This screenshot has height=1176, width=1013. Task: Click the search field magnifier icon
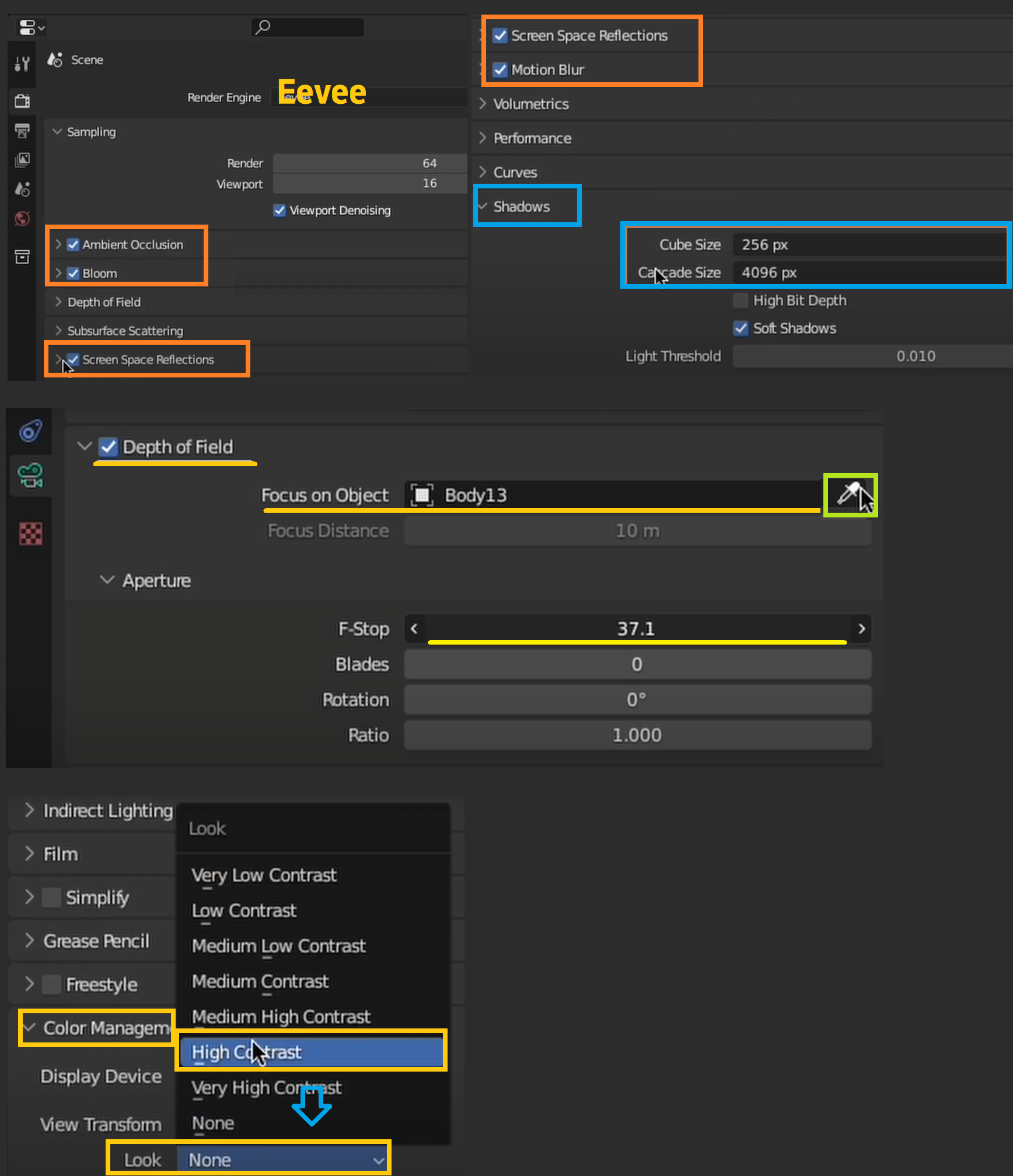pyautogui.click(x=263, y=27)
